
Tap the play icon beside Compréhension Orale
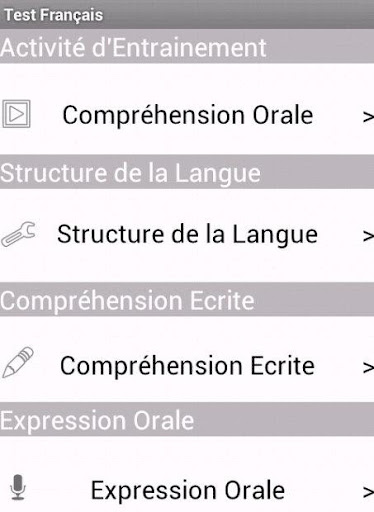pos(16,114)
